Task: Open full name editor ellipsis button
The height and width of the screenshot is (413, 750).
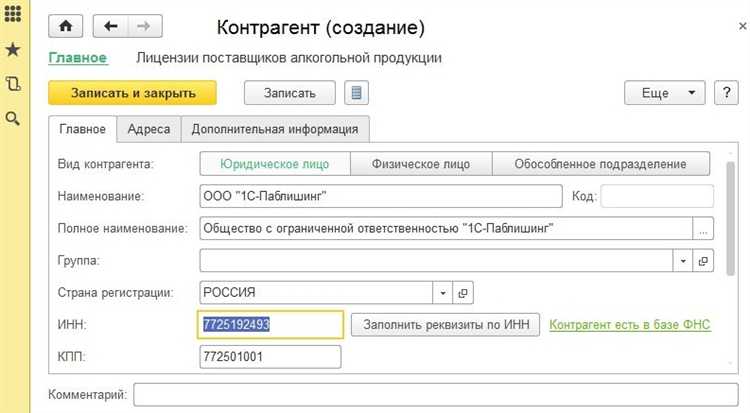Action: pyautogui.click(x=703, y=229)
